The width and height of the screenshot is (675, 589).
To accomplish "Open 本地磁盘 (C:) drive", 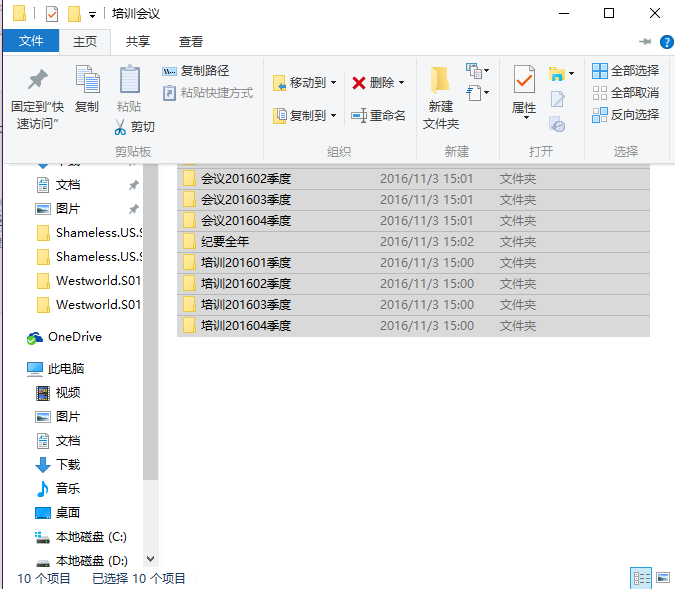I will (82, 537).
